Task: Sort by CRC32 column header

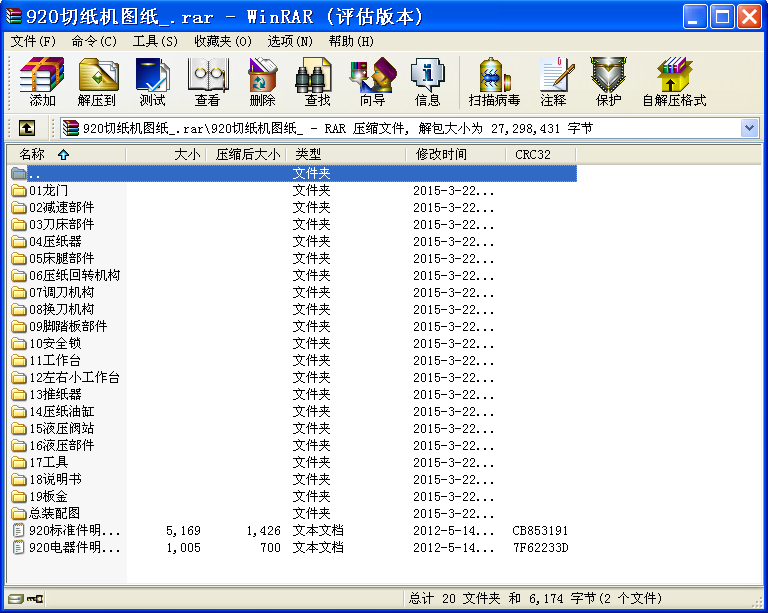Action: 541,155
